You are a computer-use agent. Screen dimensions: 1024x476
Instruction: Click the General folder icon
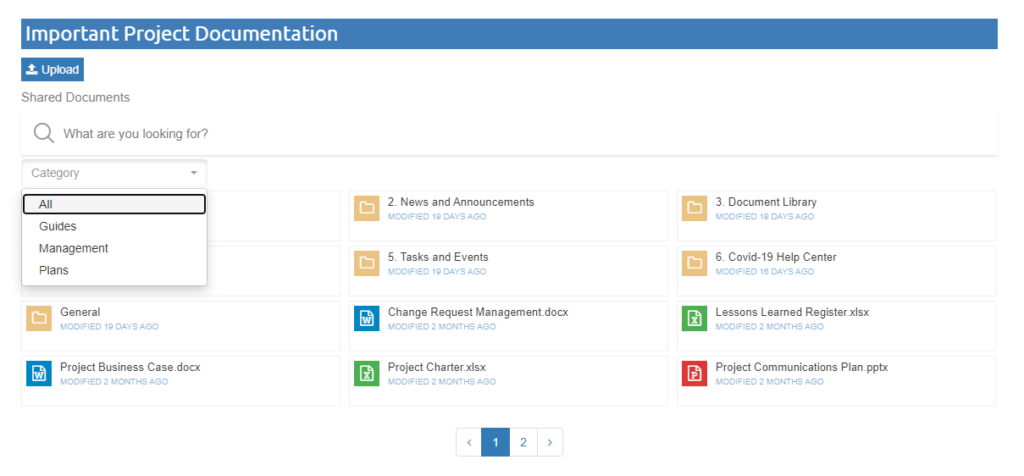(x=39, y=318)
